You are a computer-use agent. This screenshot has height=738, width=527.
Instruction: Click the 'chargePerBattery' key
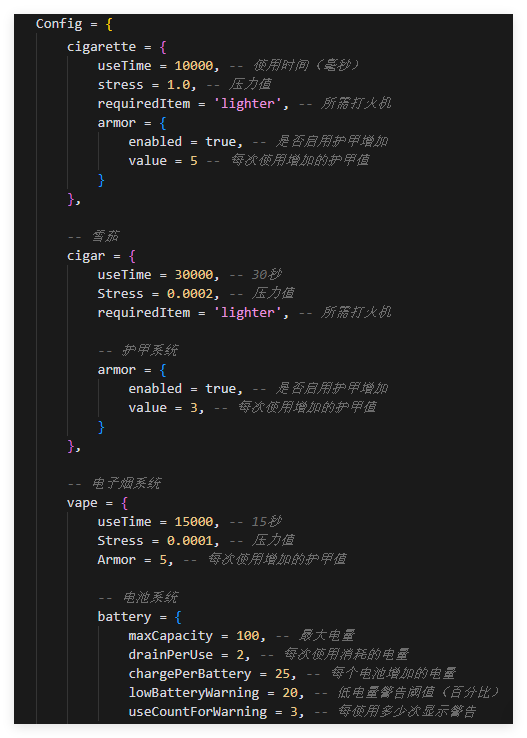[x=190, y=674]
